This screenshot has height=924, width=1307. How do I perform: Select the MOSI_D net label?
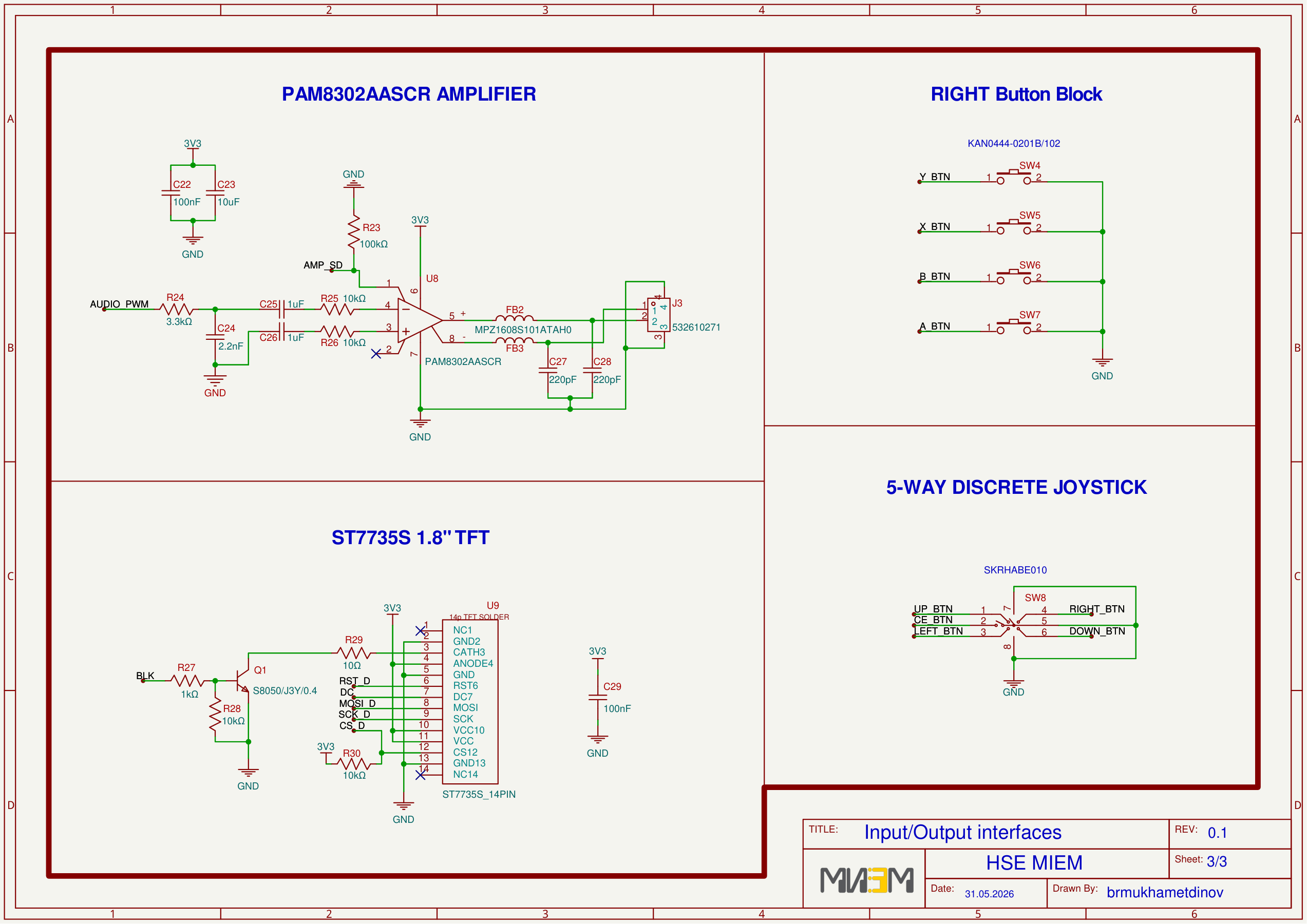point(357,704)
